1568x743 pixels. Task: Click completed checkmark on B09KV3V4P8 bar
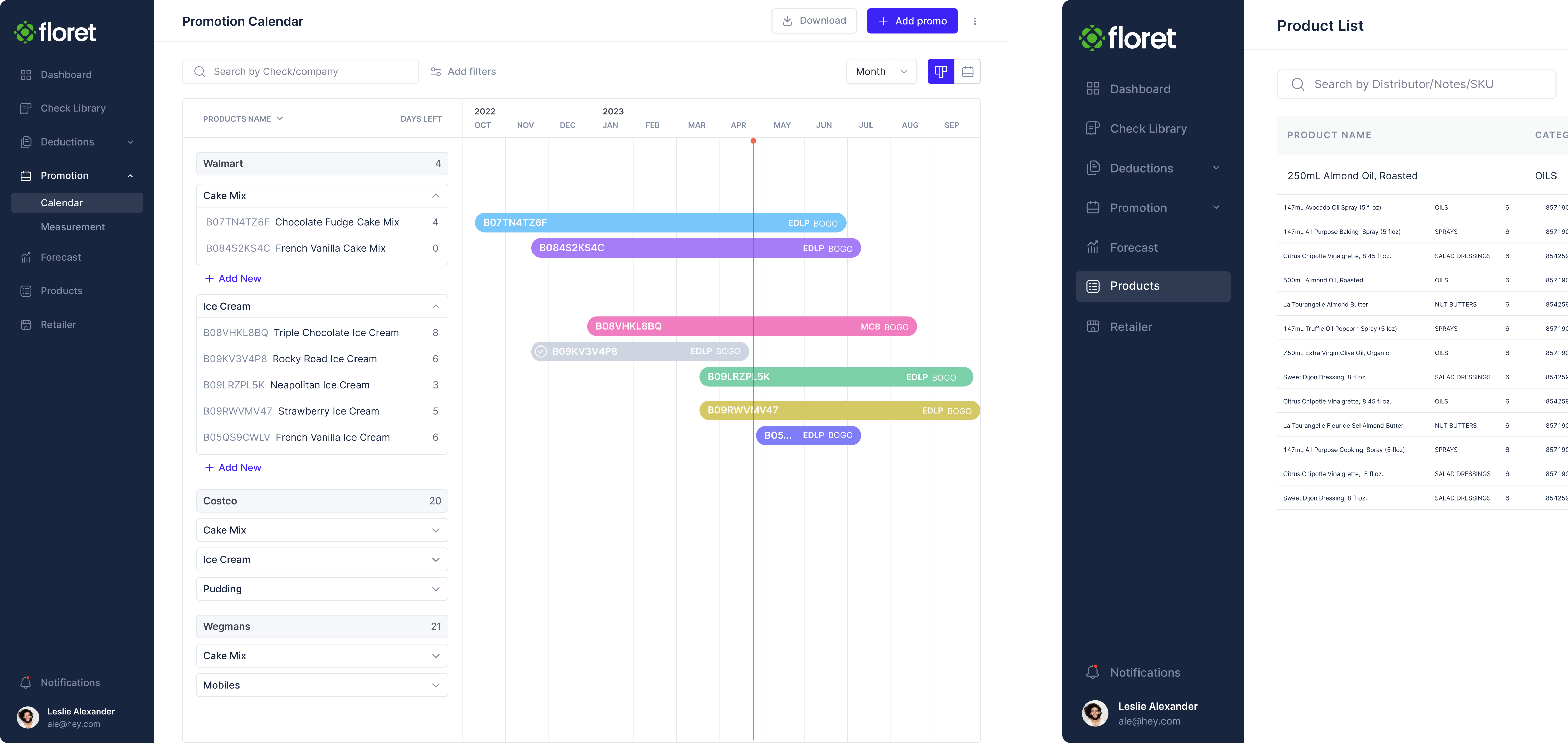[x=541, y=352]
